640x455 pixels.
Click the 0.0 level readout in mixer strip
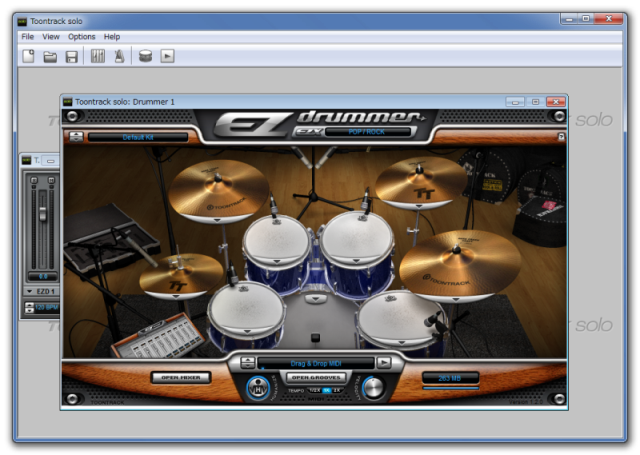42,277
